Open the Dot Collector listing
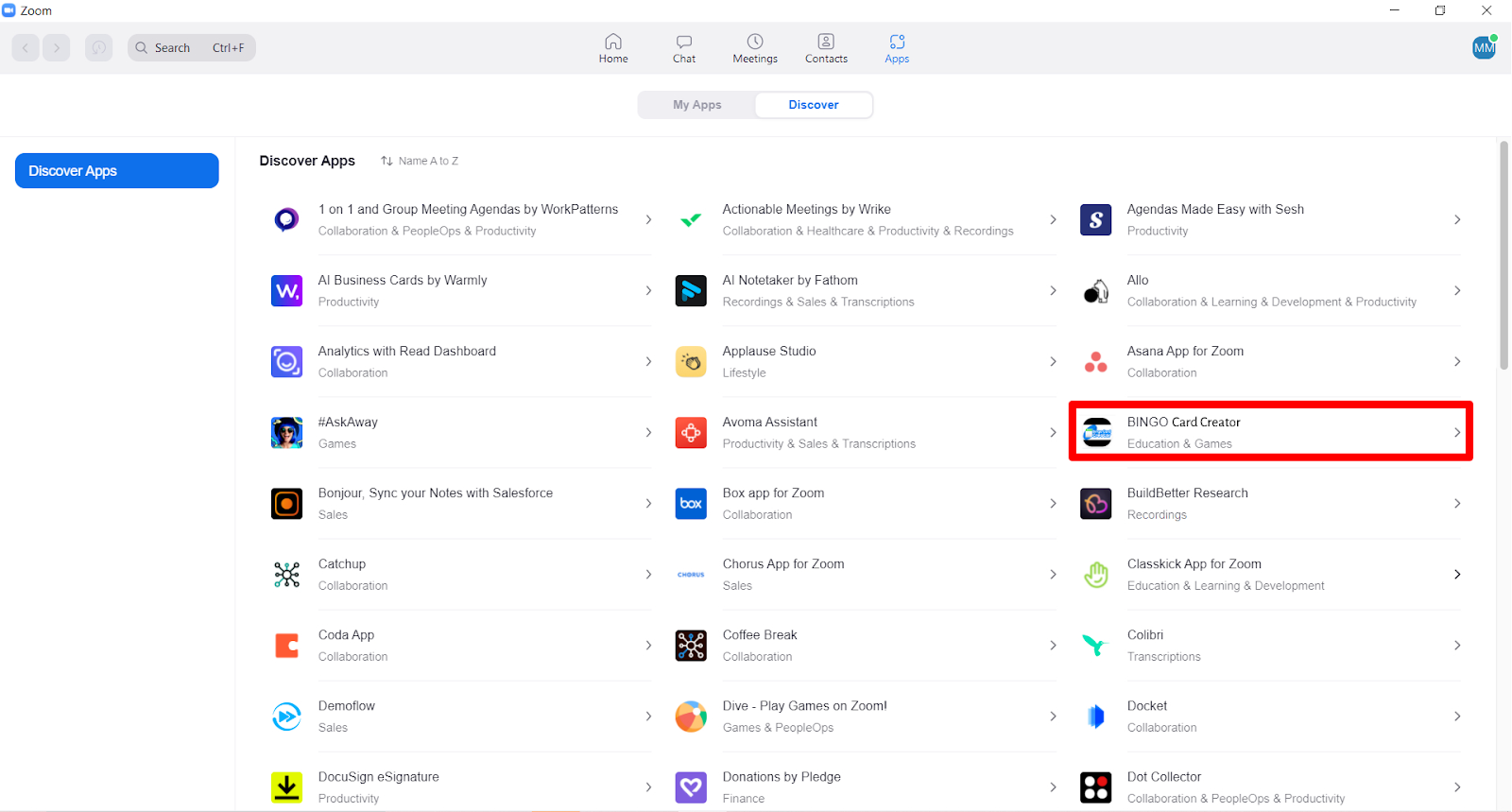1512x812 pixels. coord(1271,787)
